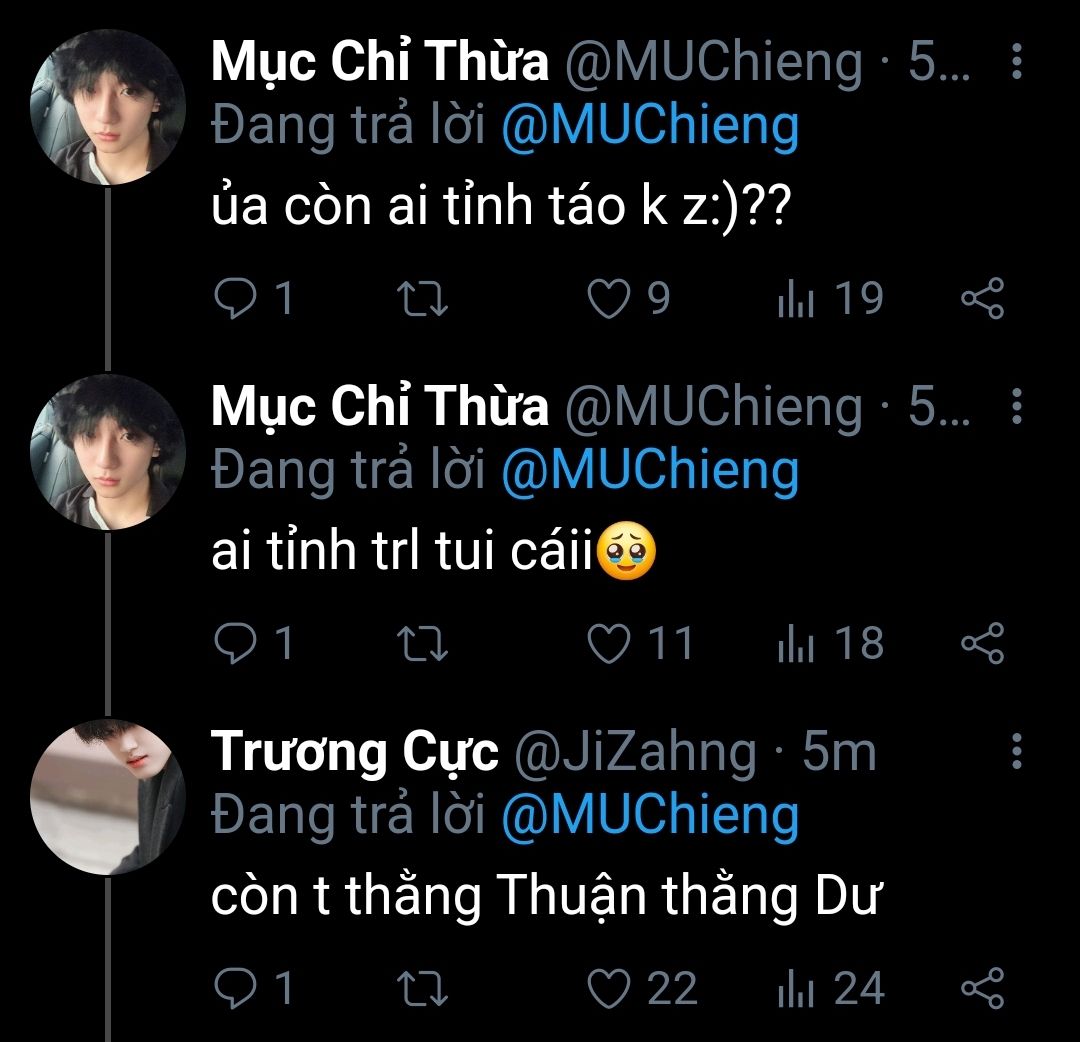
Task: Open more options menu on second tweet
Action: [x=1016, y=407]
